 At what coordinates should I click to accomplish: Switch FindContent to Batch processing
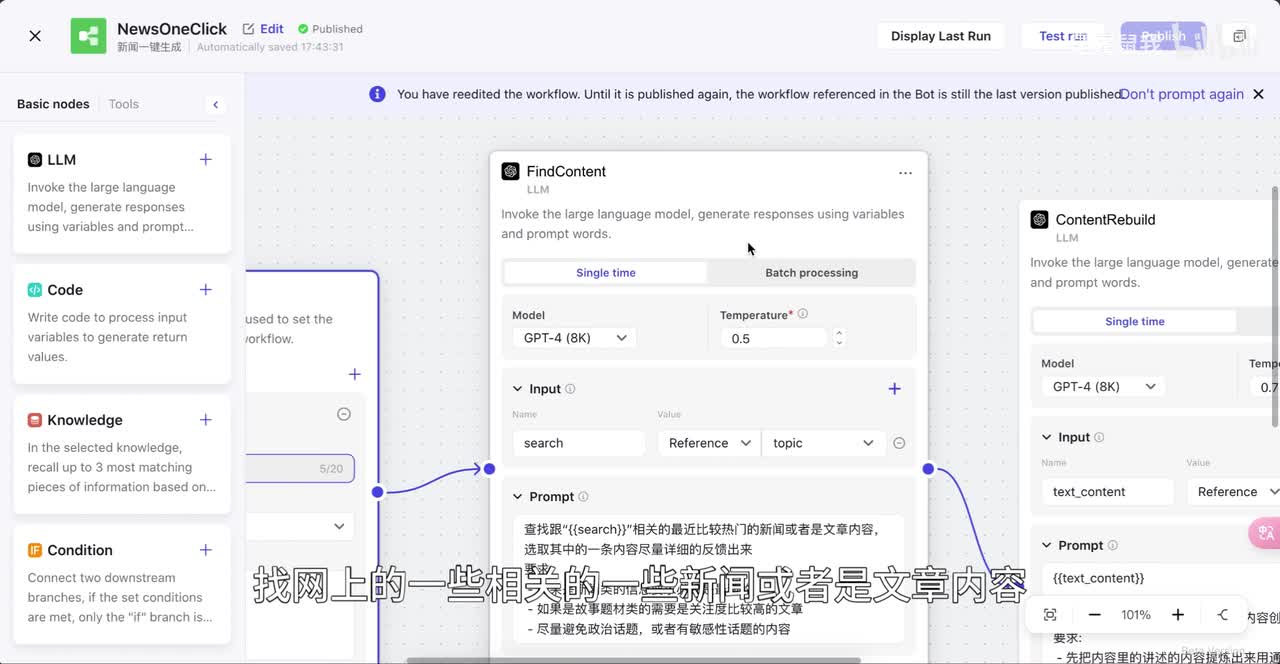[811, 273]
